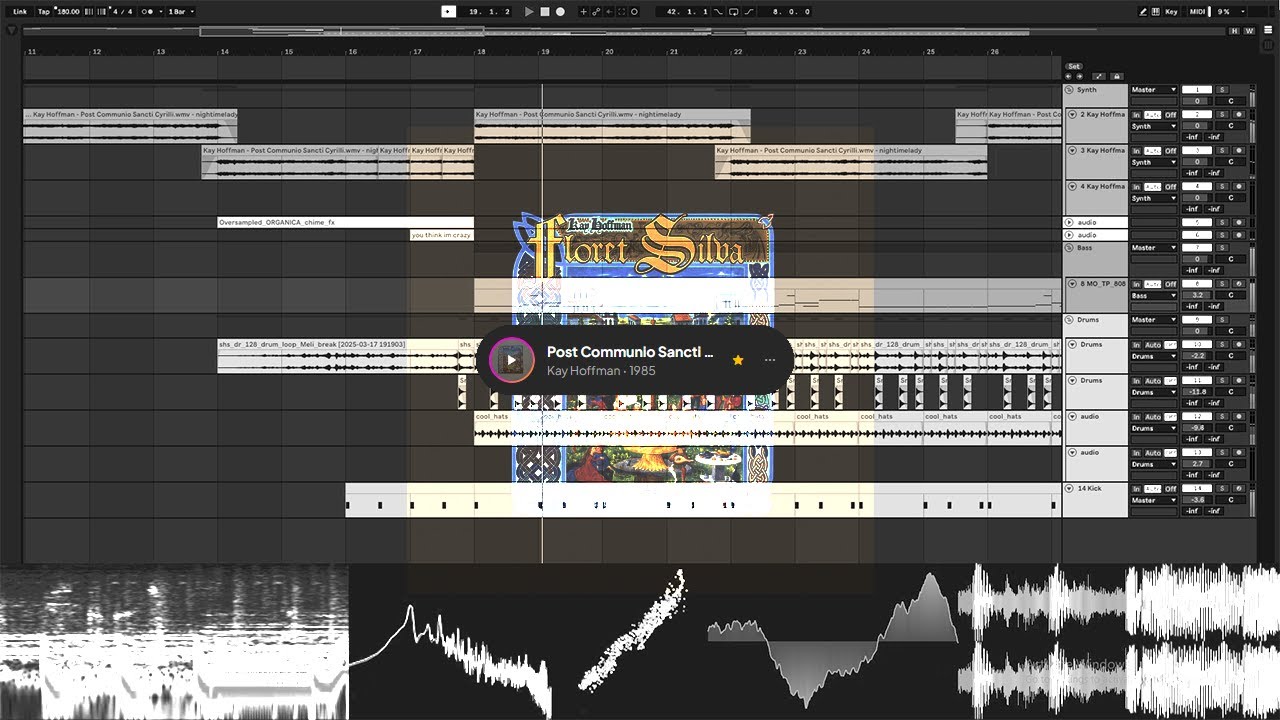1280x720 pixels.
Task: Click the 4 / 4 time signature field
Action: 122,12
